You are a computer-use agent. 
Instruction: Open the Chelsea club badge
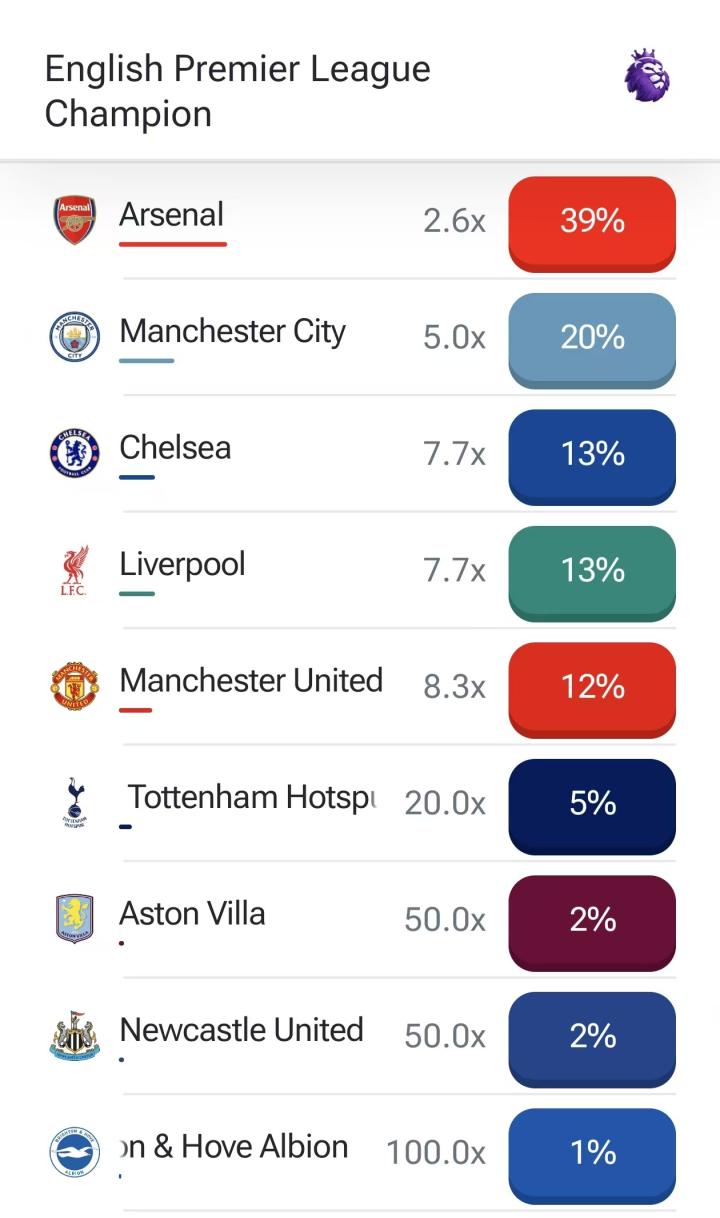point(75,453)
